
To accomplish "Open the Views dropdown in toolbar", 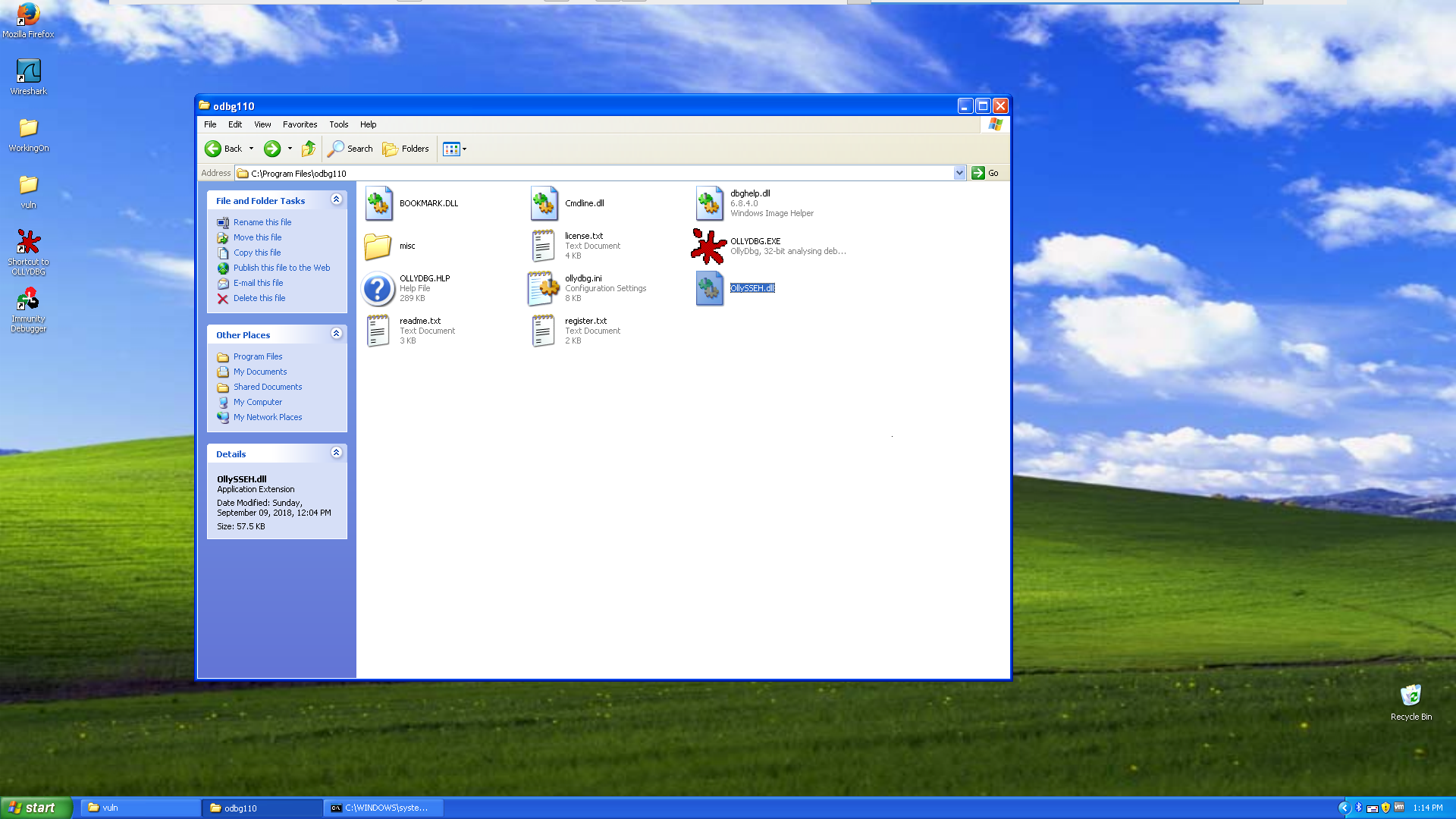I will [x=455, y=149].
